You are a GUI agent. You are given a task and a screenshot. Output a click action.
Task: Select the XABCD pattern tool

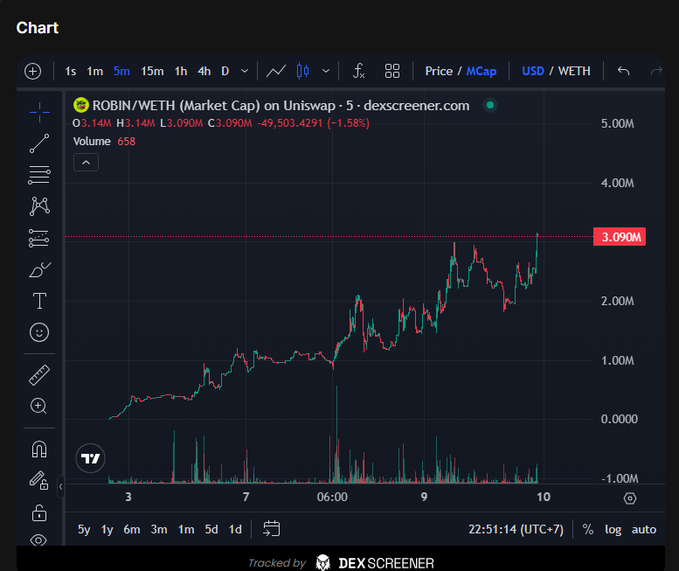(x=39, y=206)
